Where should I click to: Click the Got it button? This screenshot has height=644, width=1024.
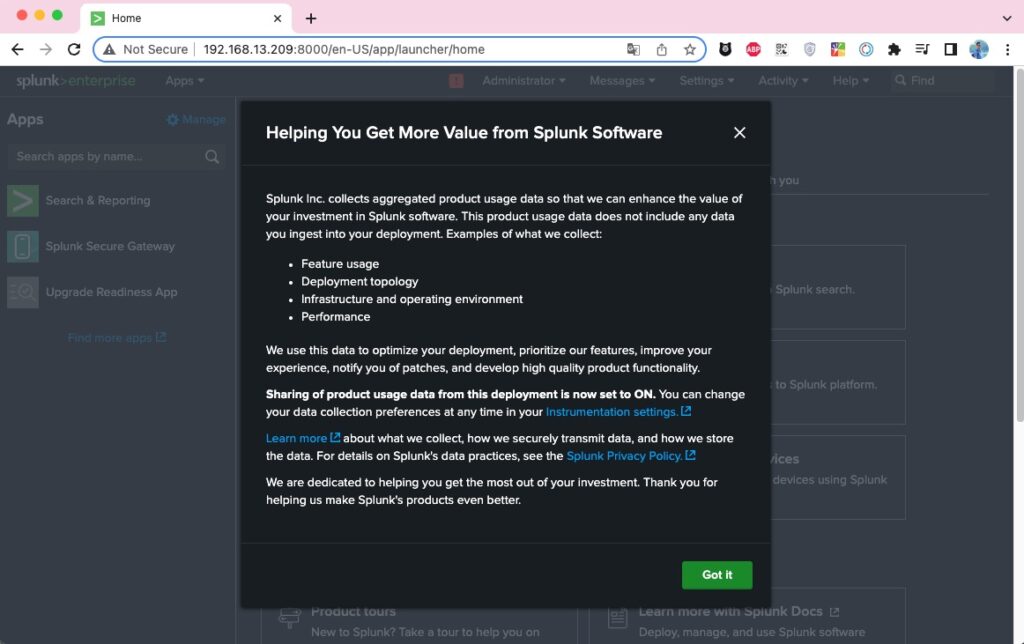pos(716,575)
